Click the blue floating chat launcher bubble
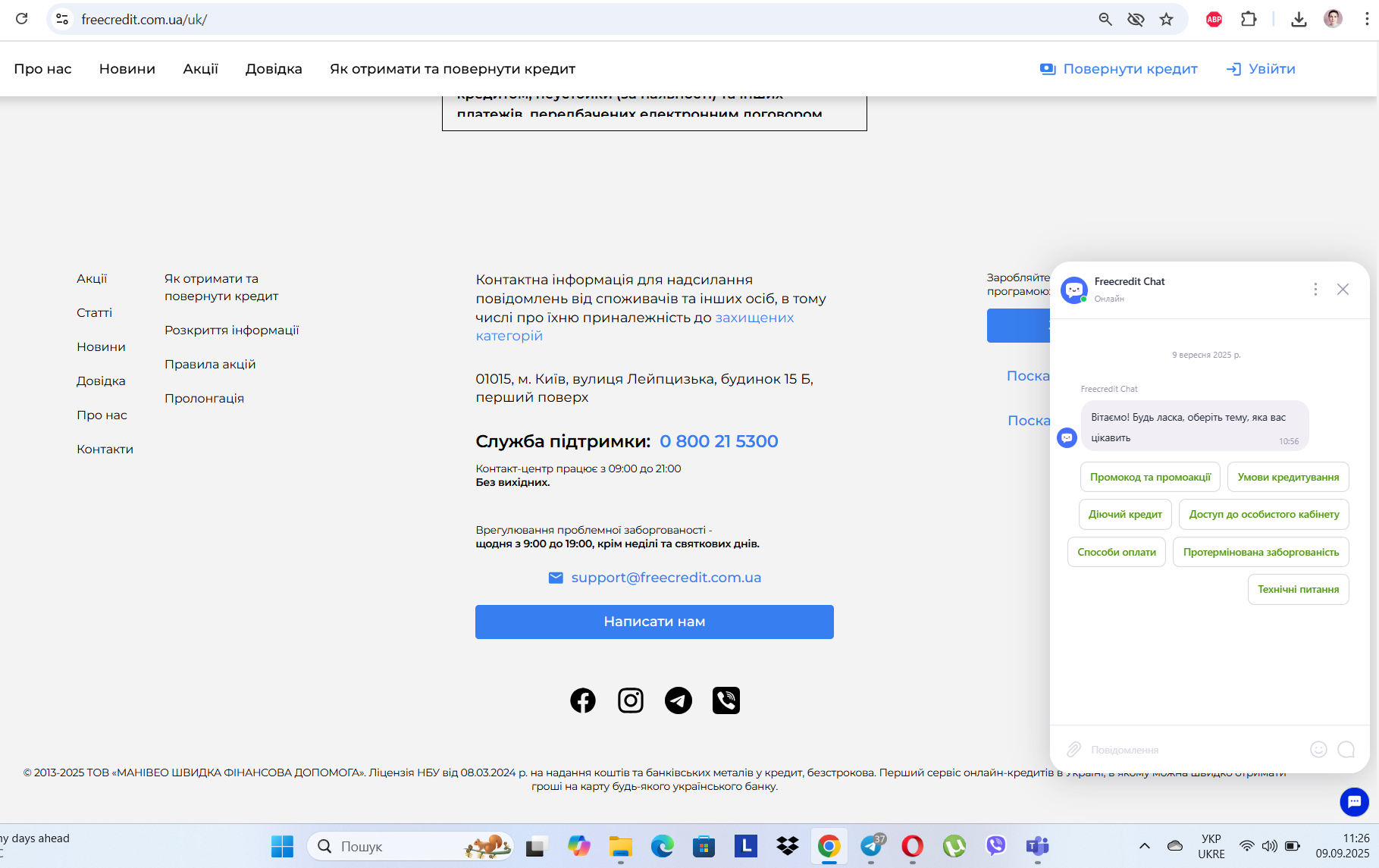Screen dimensions: 1379x868 click(x=1354, y=801)
